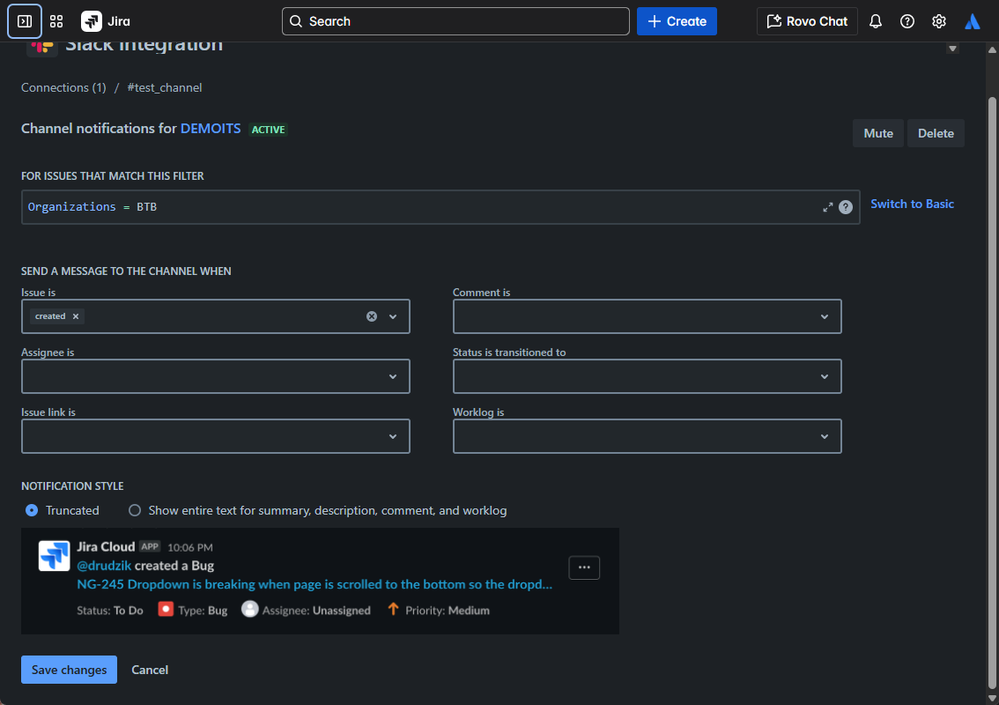Open notifications bell
Screen dimensions: 999x705
coord(875,21)
